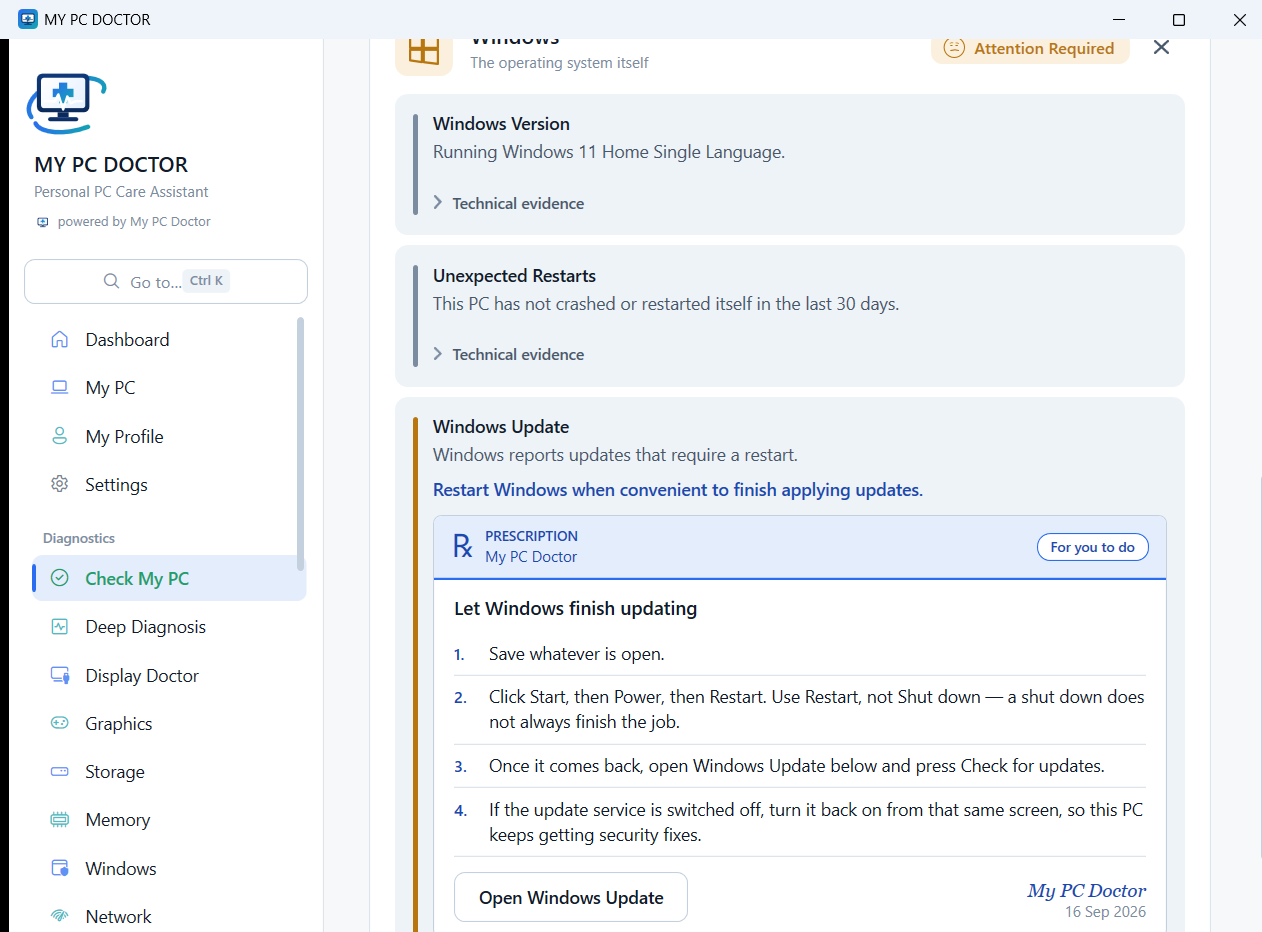Click the Storage drive icon

(x=60, y=772)
